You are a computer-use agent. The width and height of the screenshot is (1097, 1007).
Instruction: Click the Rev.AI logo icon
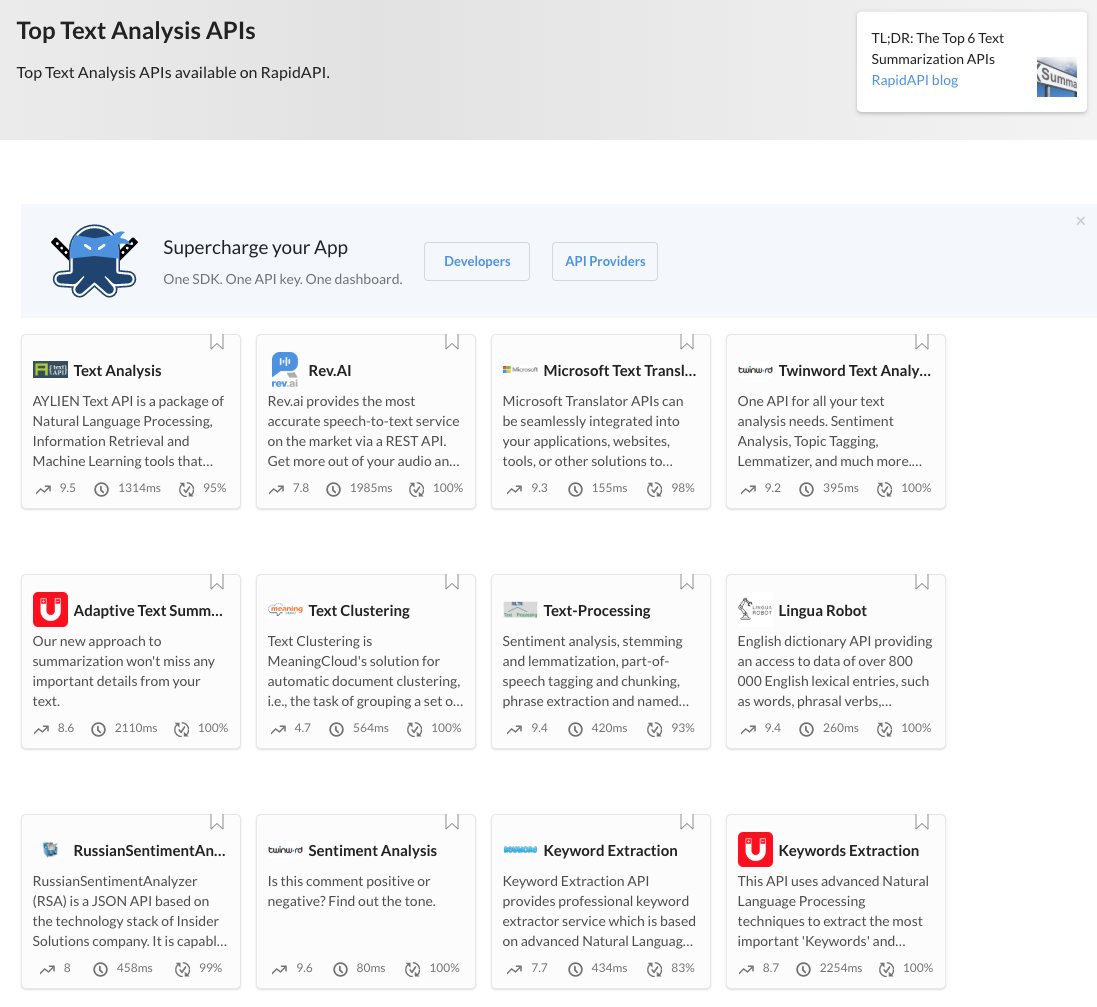pos(285,369)
